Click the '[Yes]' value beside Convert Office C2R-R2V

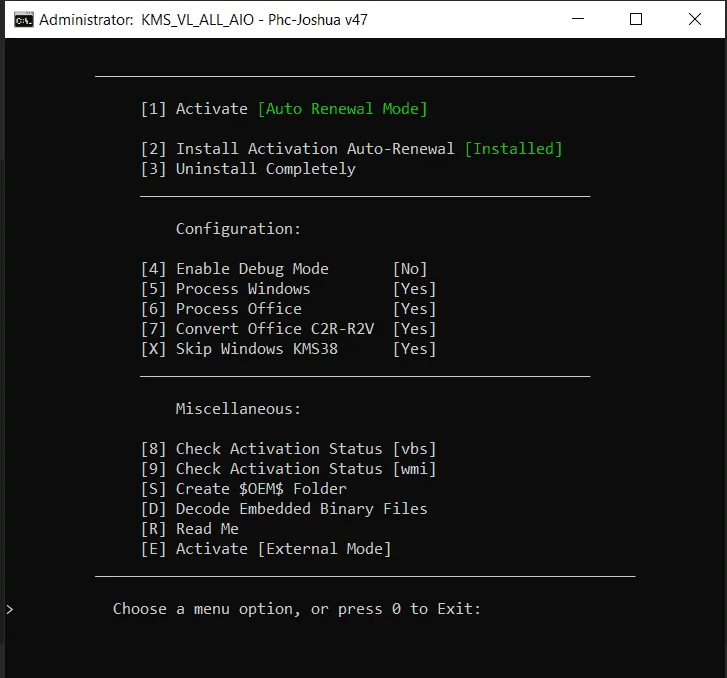pyautogui.click(x=415, y=329)
